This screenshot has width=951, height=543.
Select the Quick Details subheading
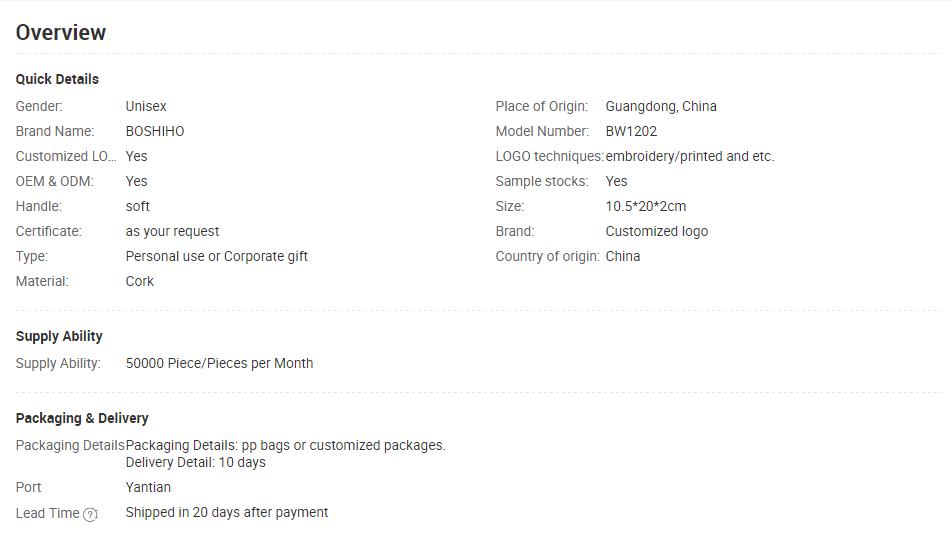57,79
